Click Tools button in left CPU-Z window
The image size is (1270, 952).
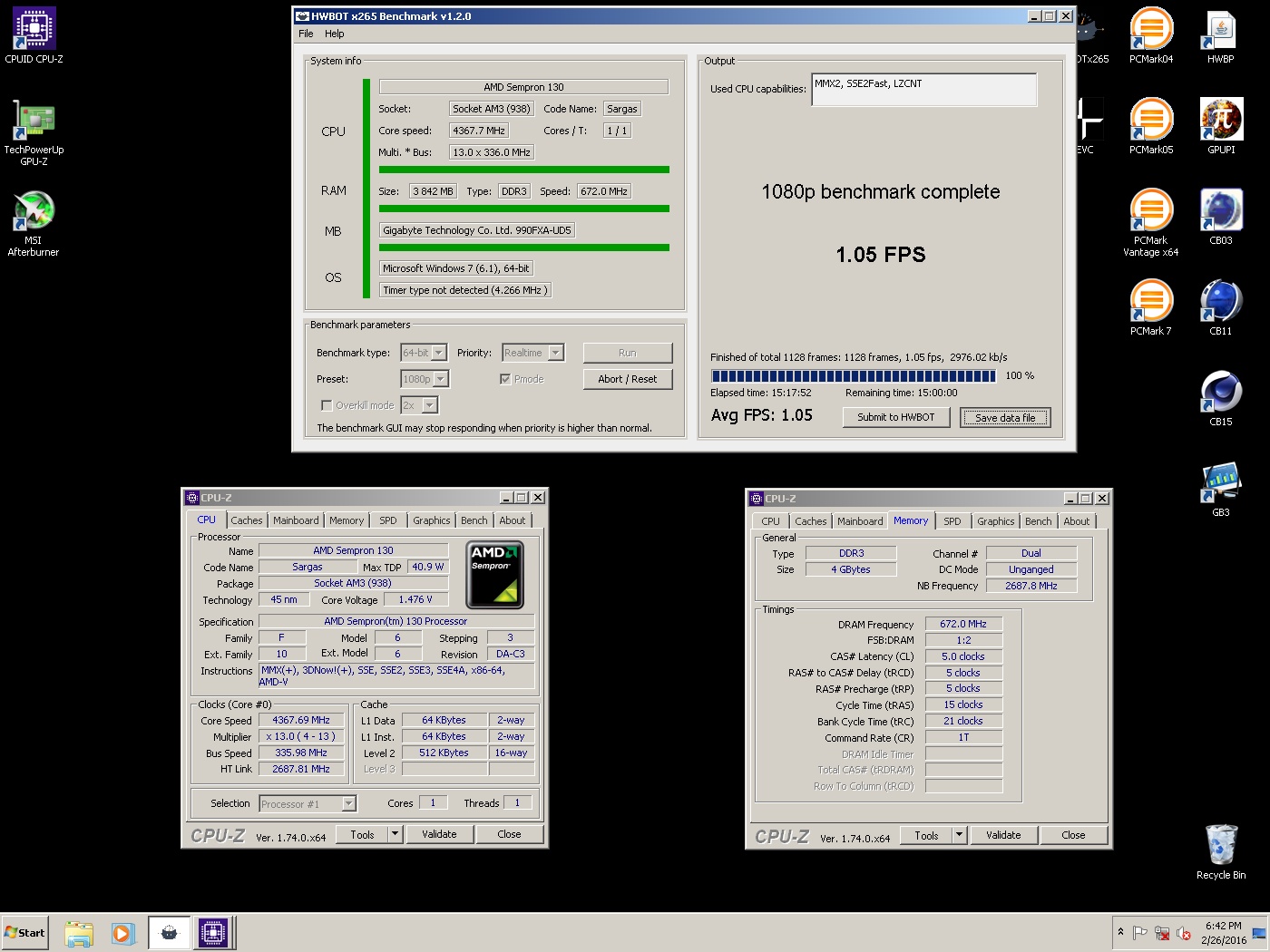tap(362, 834)
